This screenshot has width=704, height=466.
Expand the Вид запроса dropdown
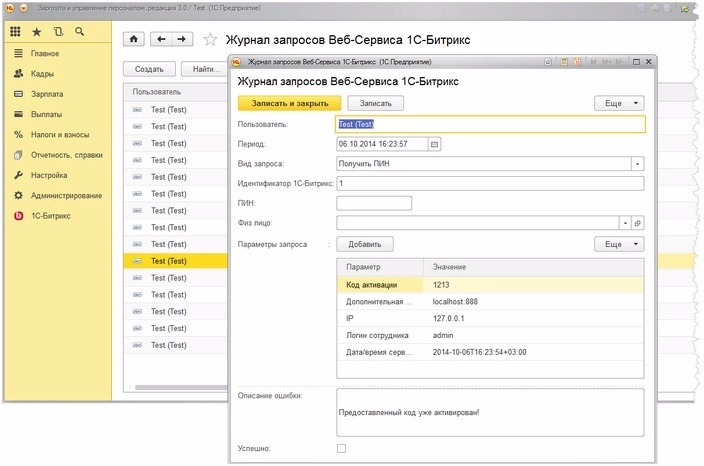pos(638,164)
